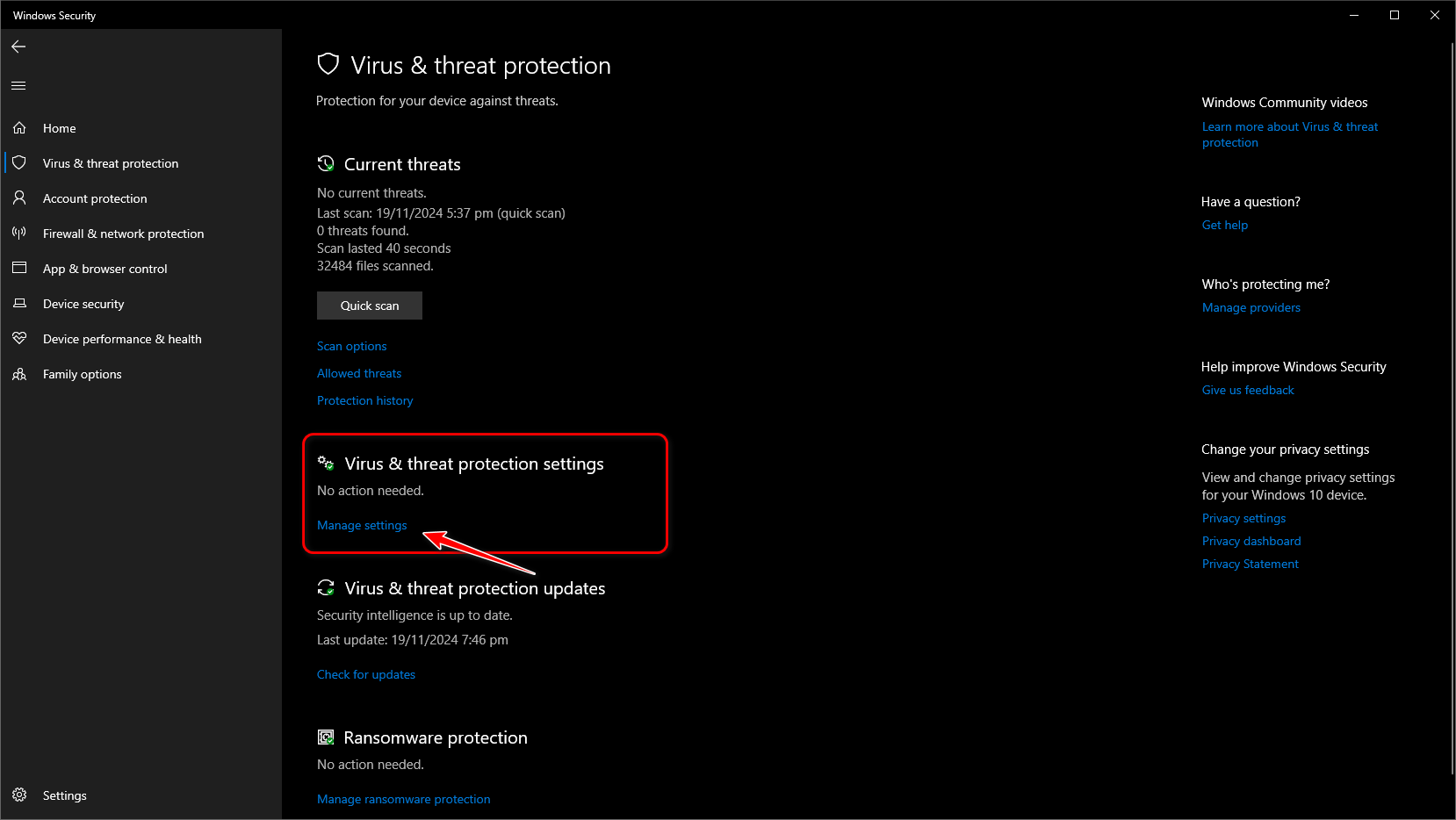Click the Firewall & network protection antenna icon

(19, 234)
